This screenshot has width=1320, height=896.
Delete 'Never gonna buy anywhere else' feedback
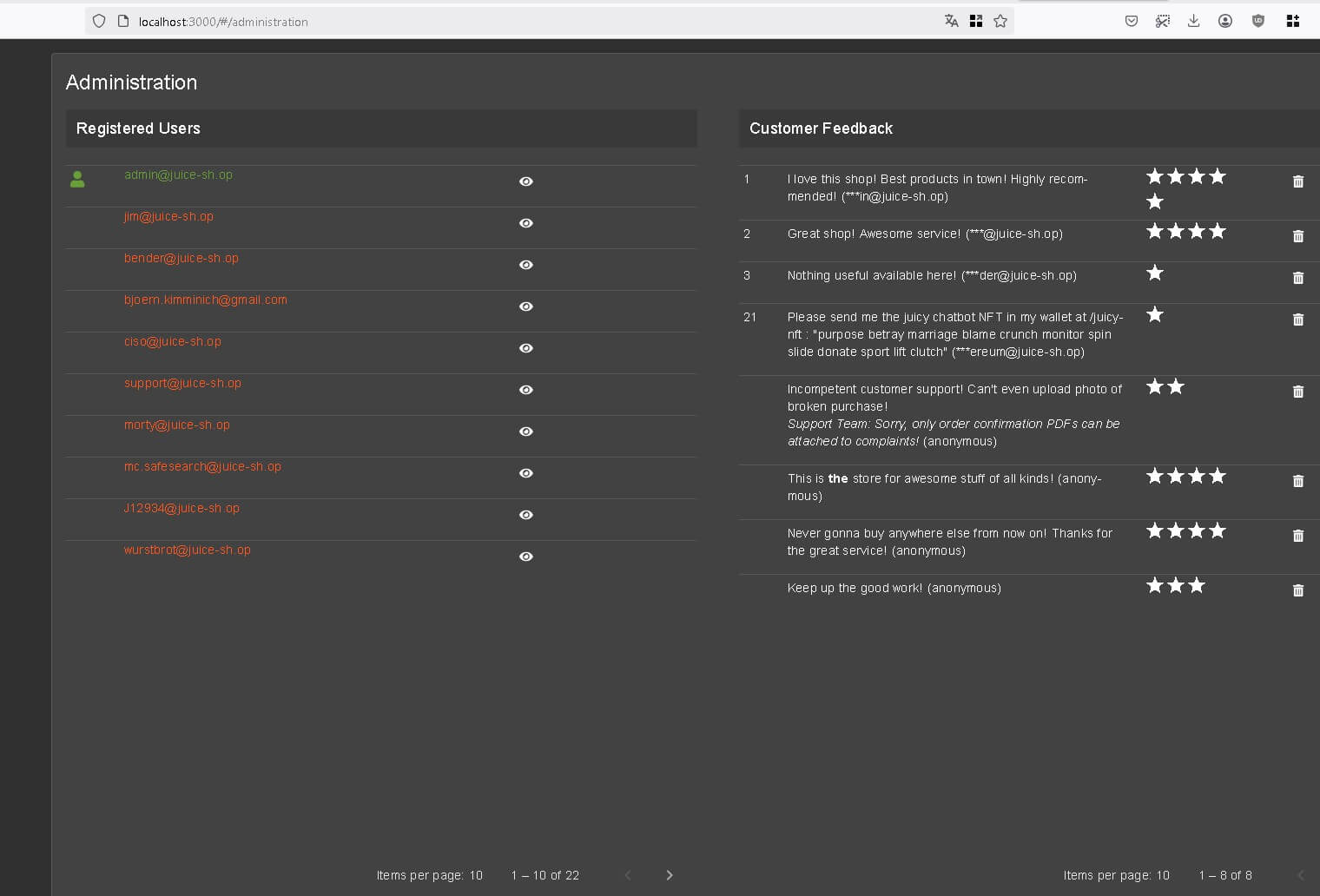[x=1298, y=536]
